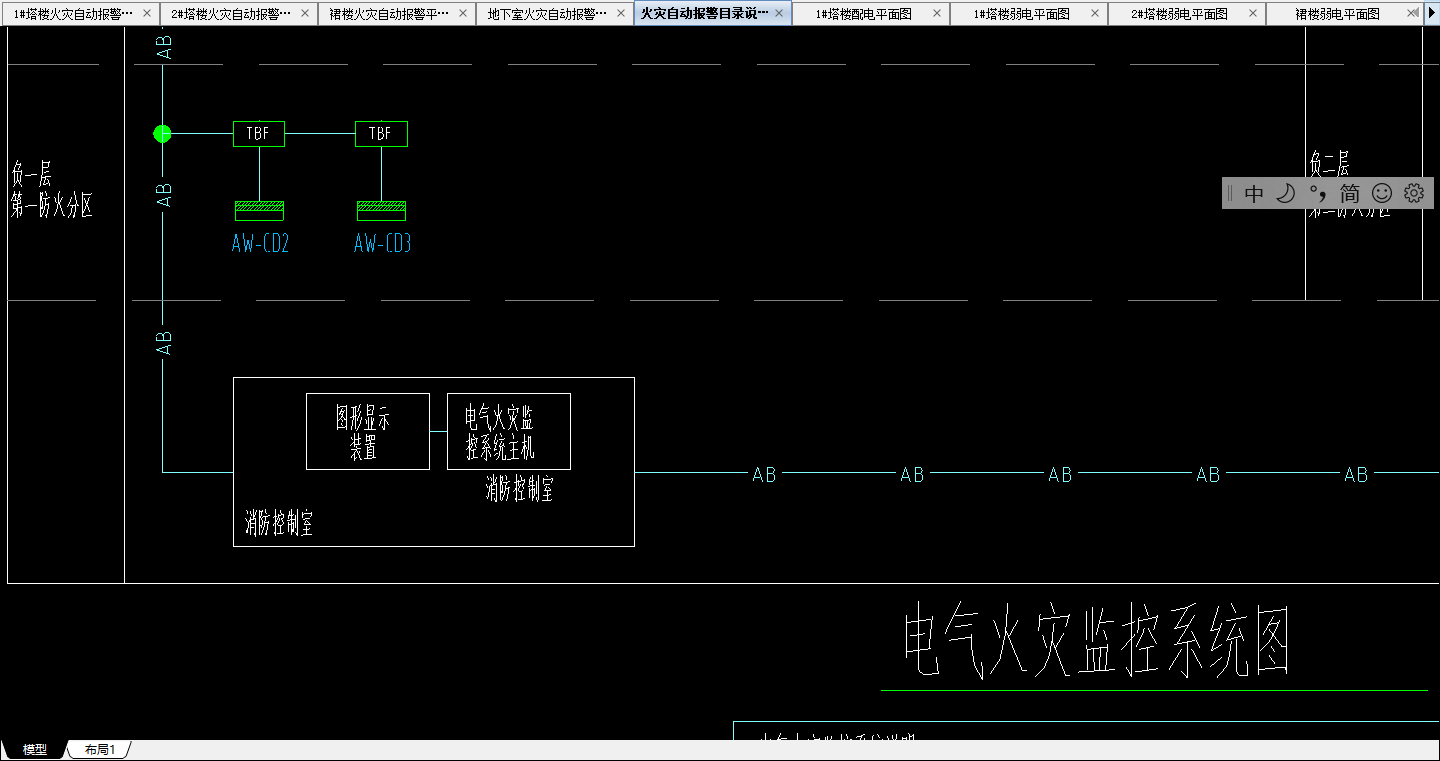Switch to the 布局1 layout tab
This screenshot has width=1440, height=761.
[x=100, y=750]
